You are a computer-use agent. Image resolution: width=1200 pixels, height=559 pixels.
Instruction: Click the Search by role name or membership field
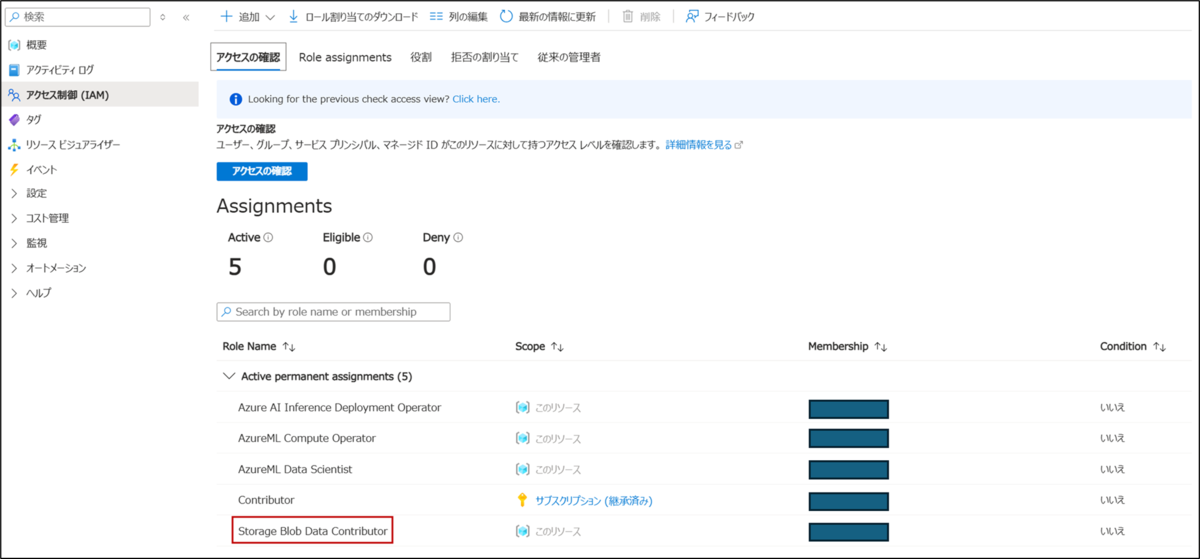[333, 312]
